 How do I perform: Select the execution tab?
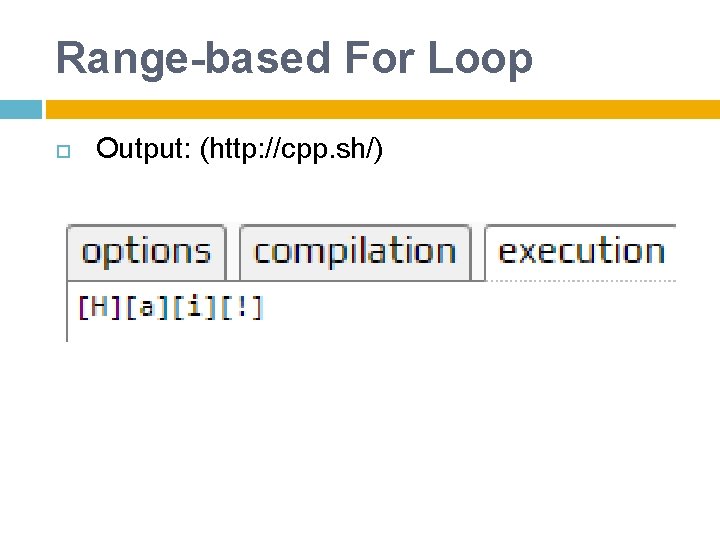point(581,251)
